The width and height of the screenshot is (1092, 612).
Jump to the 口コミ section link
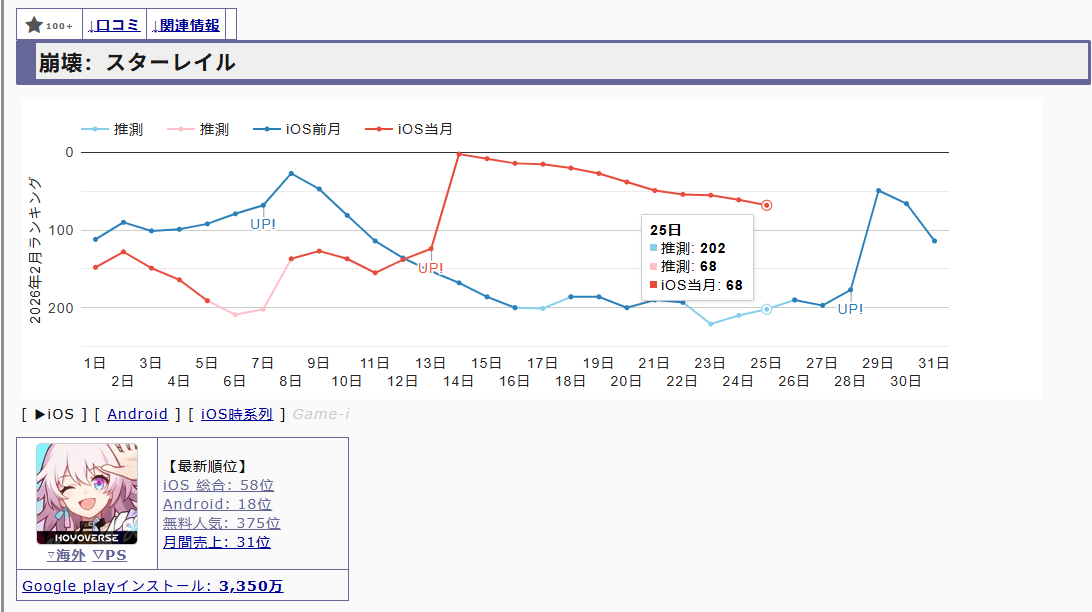tap(114, 25)
